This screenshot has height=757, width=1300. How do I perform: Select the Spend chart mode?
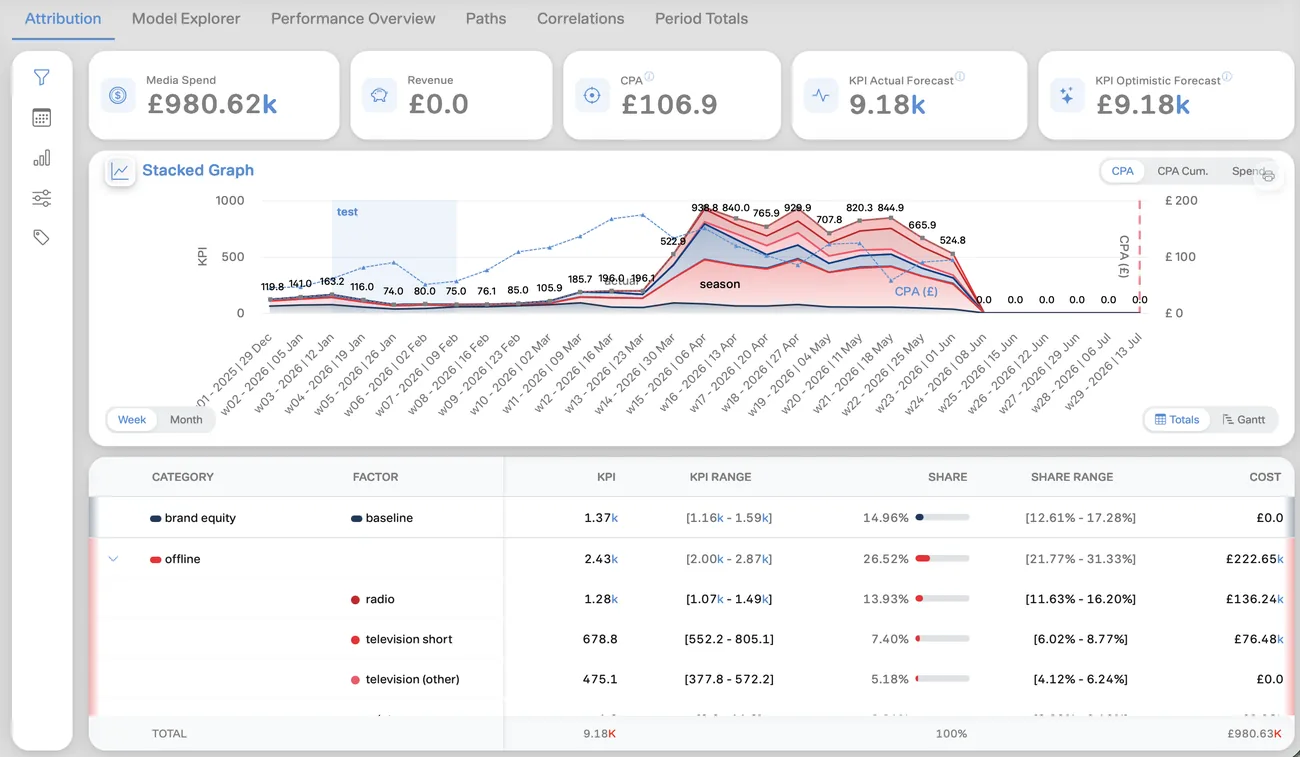[x=1248, y=171]
